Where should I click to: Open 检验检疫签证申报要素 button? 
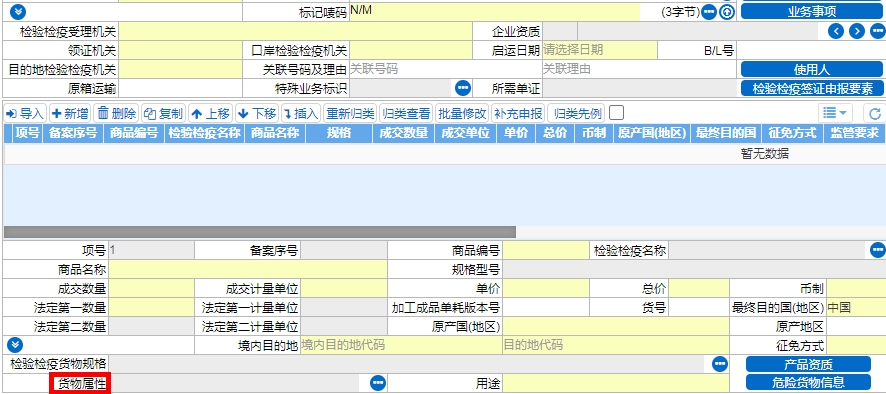click(812, 88)
